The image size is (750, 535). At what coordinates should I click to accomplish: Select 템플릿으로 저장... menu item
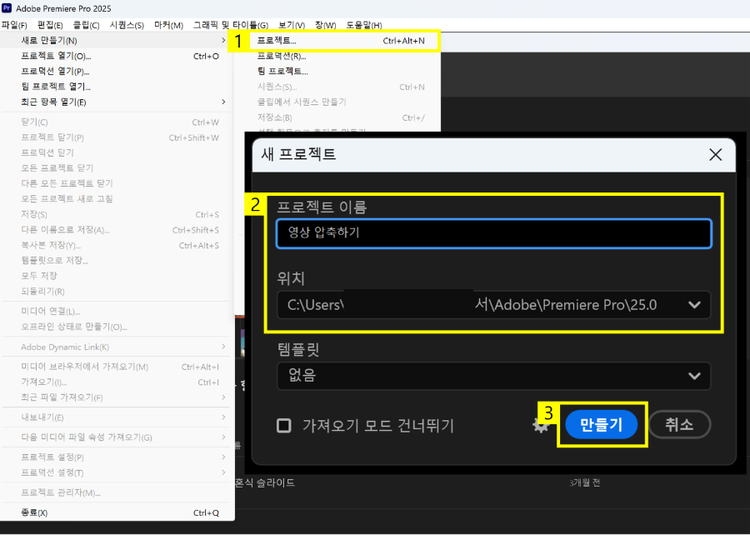[x=117, y=260]
